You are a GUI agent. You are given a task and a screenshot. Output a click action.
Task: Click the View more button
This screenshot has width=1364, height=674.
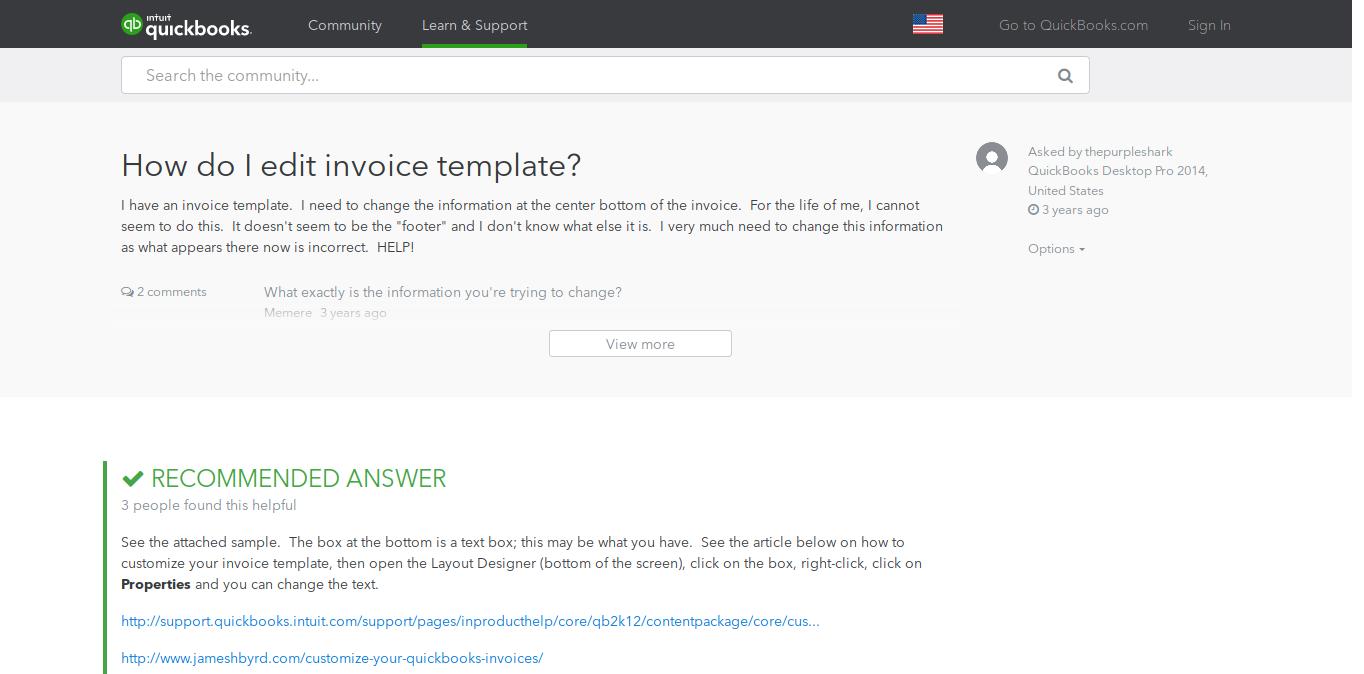point(640,344)
